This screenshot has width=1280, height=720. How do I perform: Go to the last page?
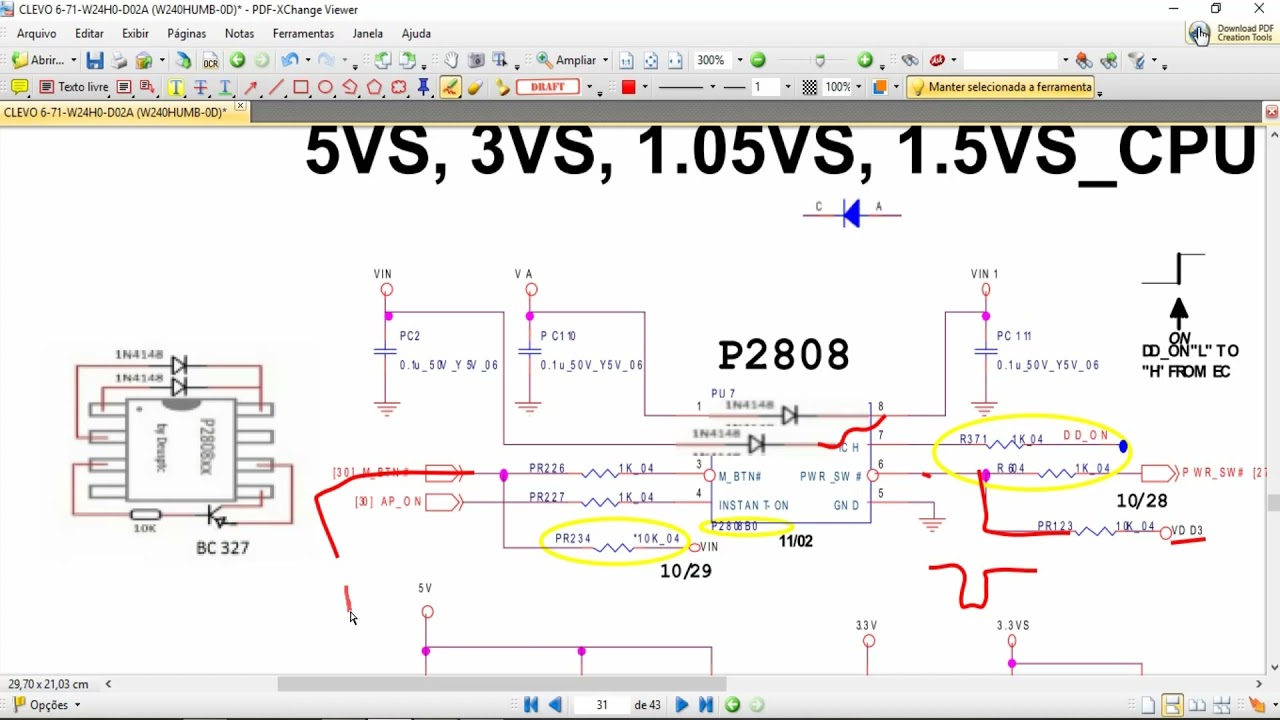[x=705, y=705]
